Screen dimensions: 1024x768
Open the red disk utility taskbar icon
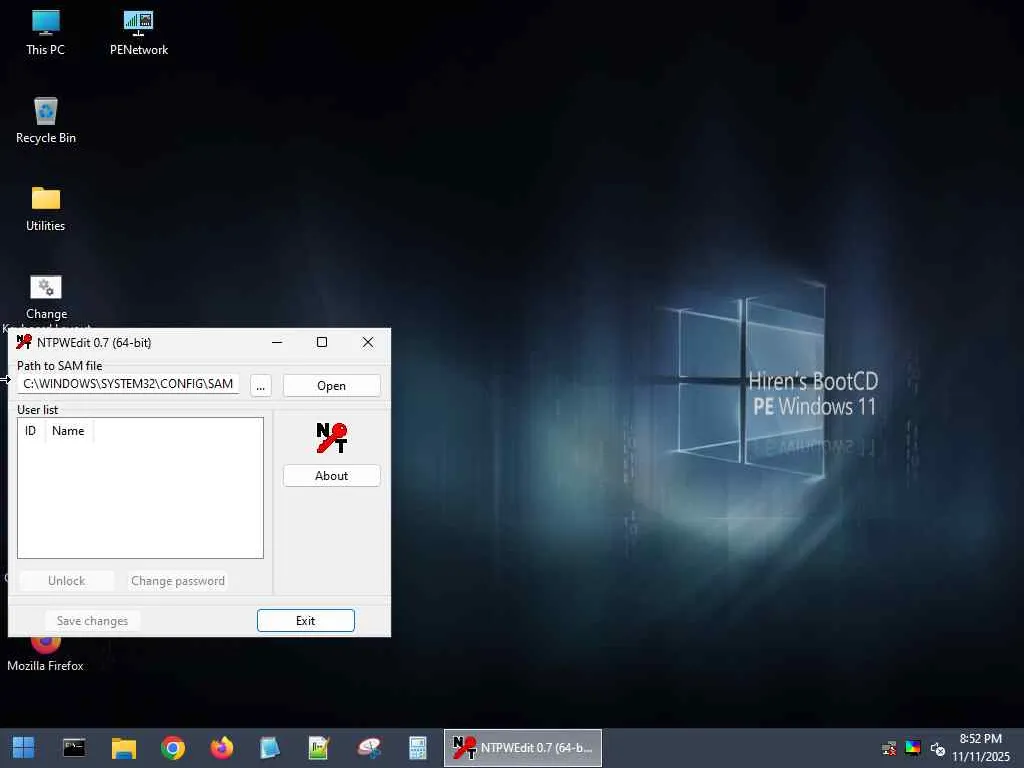(369, 748)
